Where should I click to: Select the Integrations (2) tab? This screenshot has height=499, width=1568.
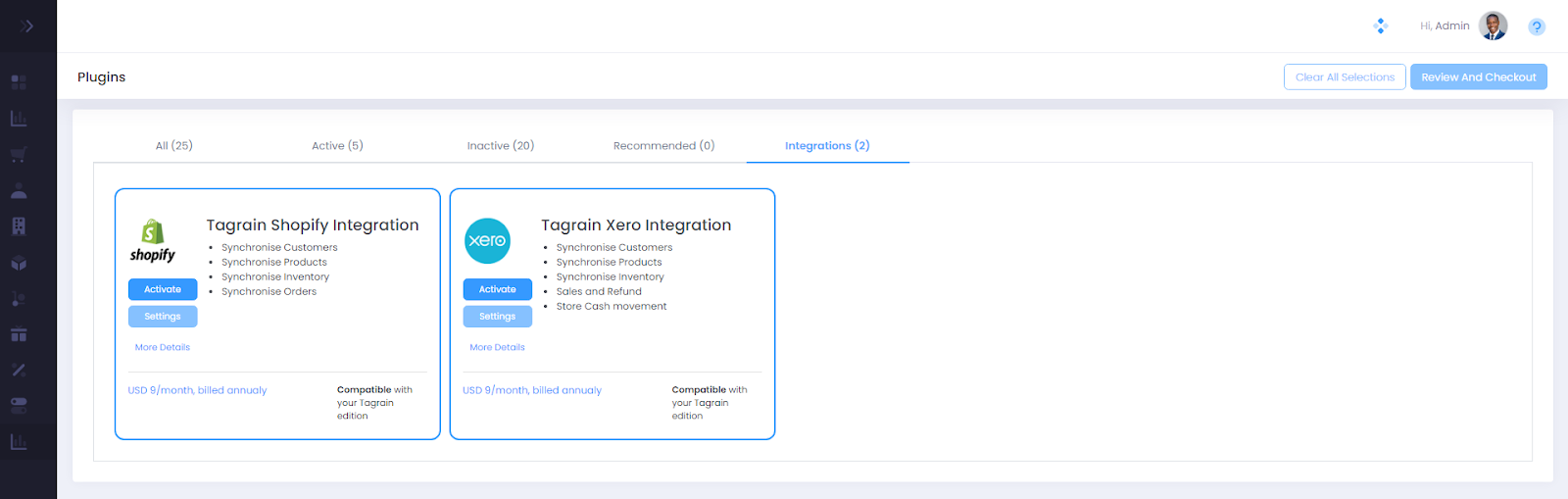pos(827,146)
